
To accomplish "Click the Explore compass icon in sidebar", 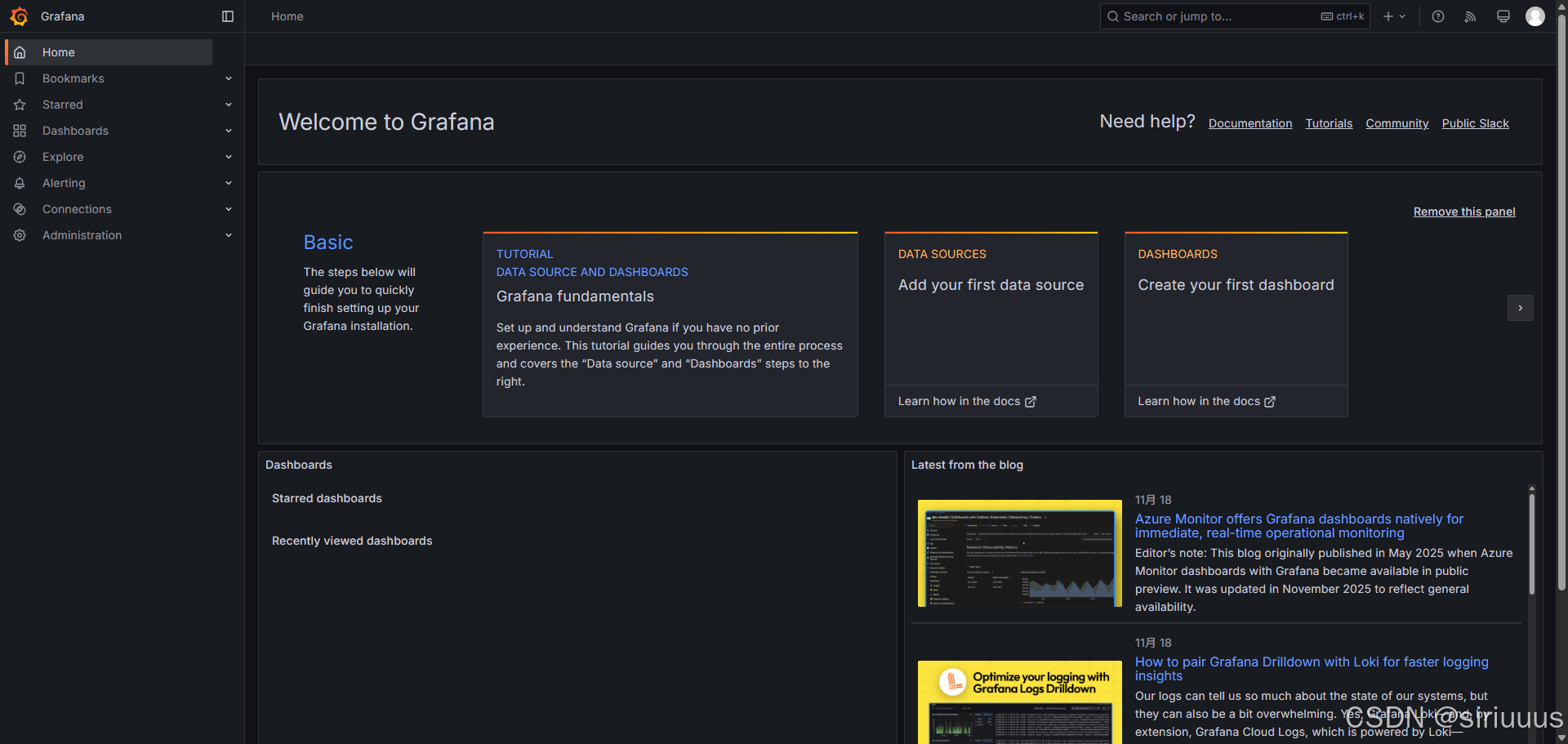I will [20, 157].
